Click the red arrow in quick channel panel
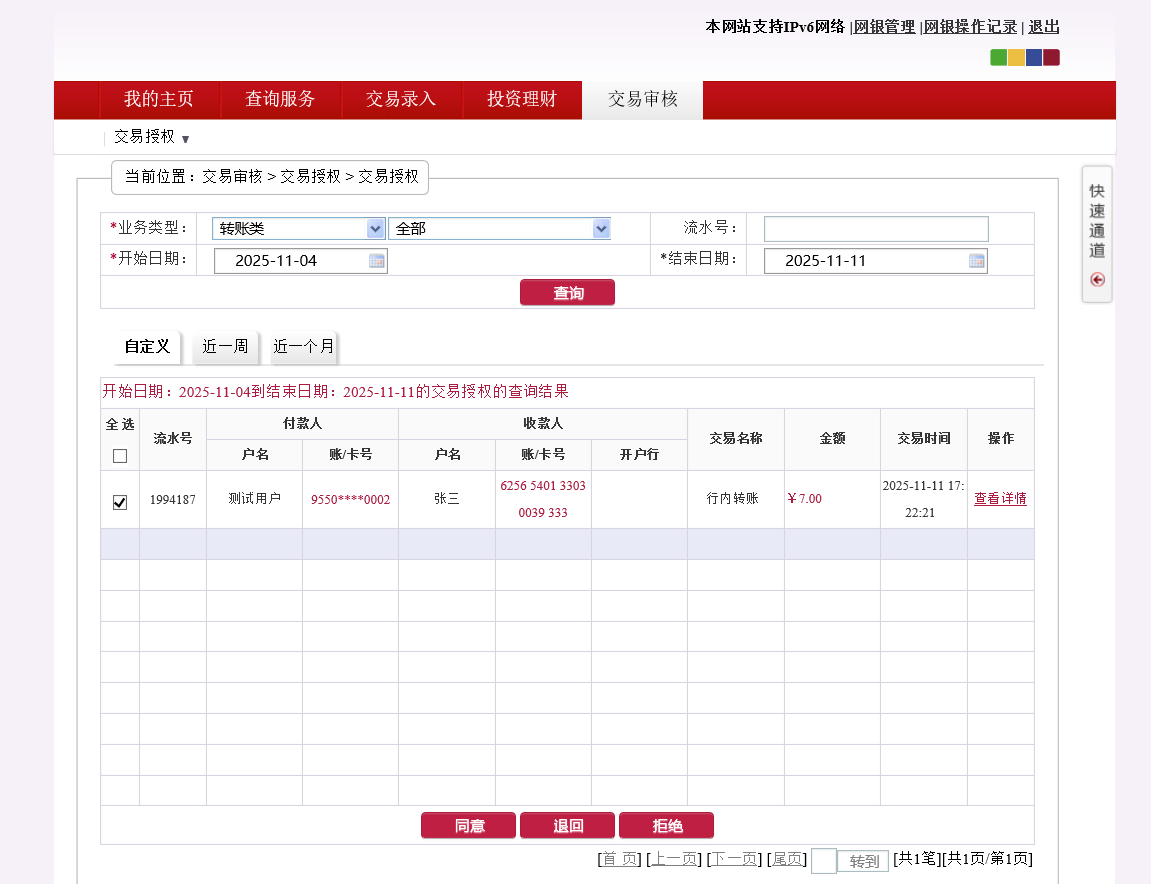The height and width of the screenshot is (884, 1151). click(1097, 280)
